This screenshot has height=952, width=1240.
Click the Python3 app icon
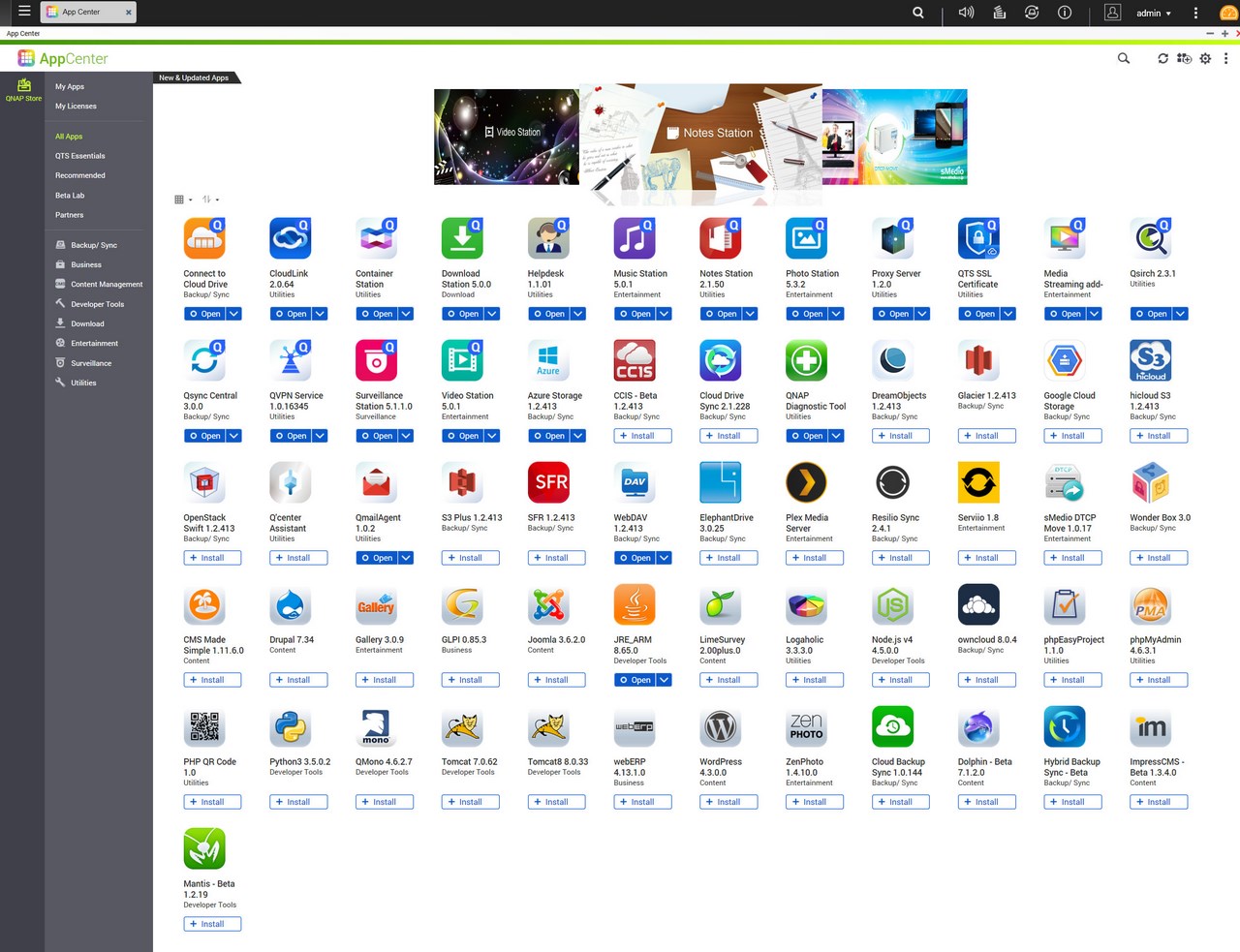tap(291, 726)
